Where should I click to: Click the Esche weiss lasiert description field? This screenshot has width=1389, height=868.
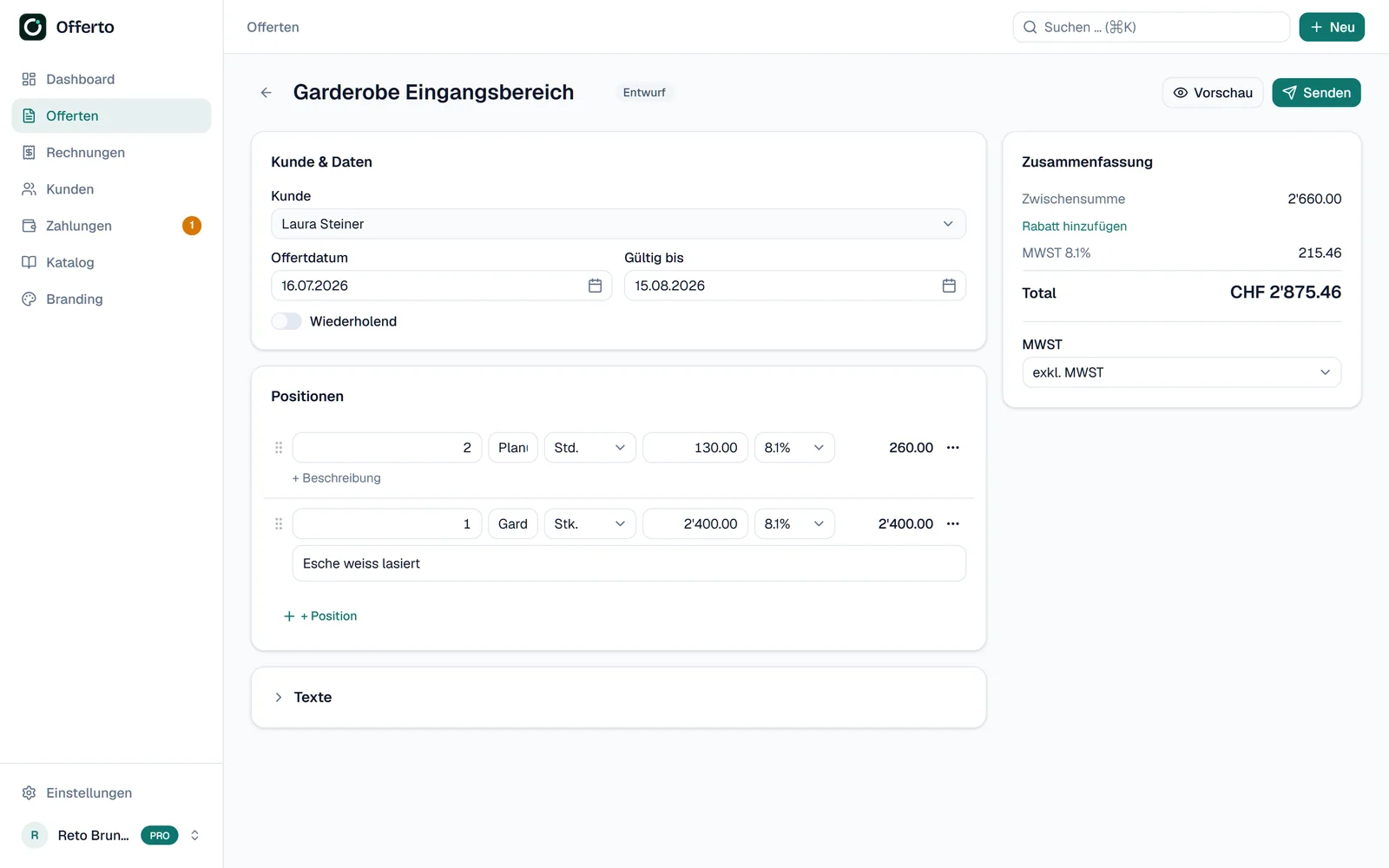coord(629,563)
